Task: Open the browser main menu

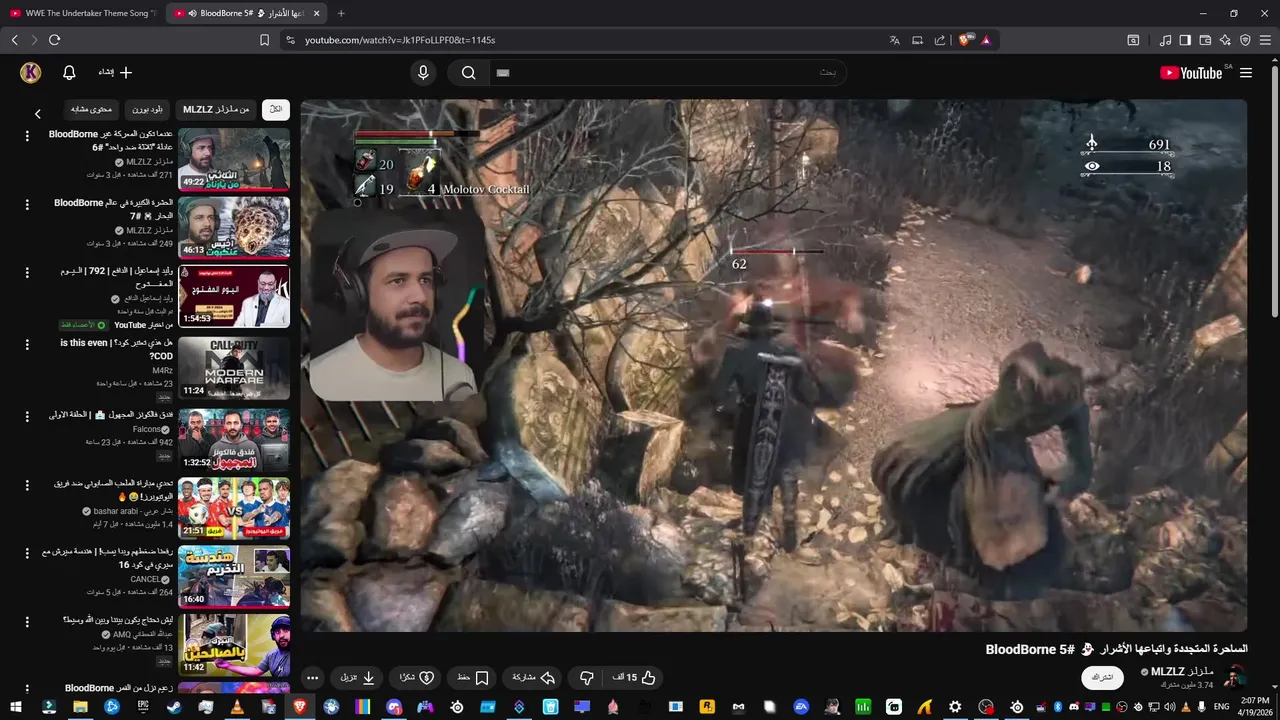Action: click(1265, 40)
